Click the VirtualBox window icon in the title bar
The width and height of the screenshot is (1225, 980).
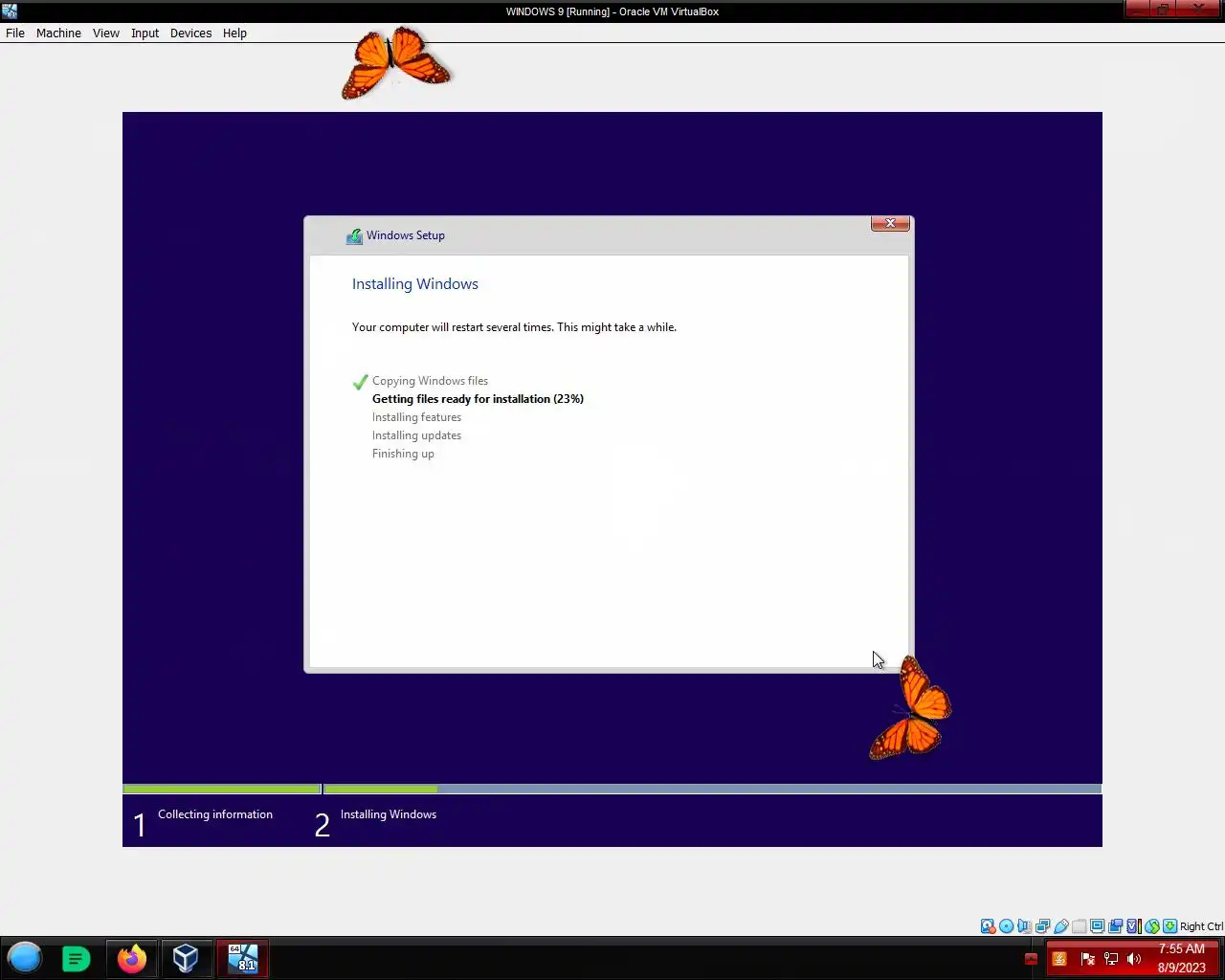[10, 11]
